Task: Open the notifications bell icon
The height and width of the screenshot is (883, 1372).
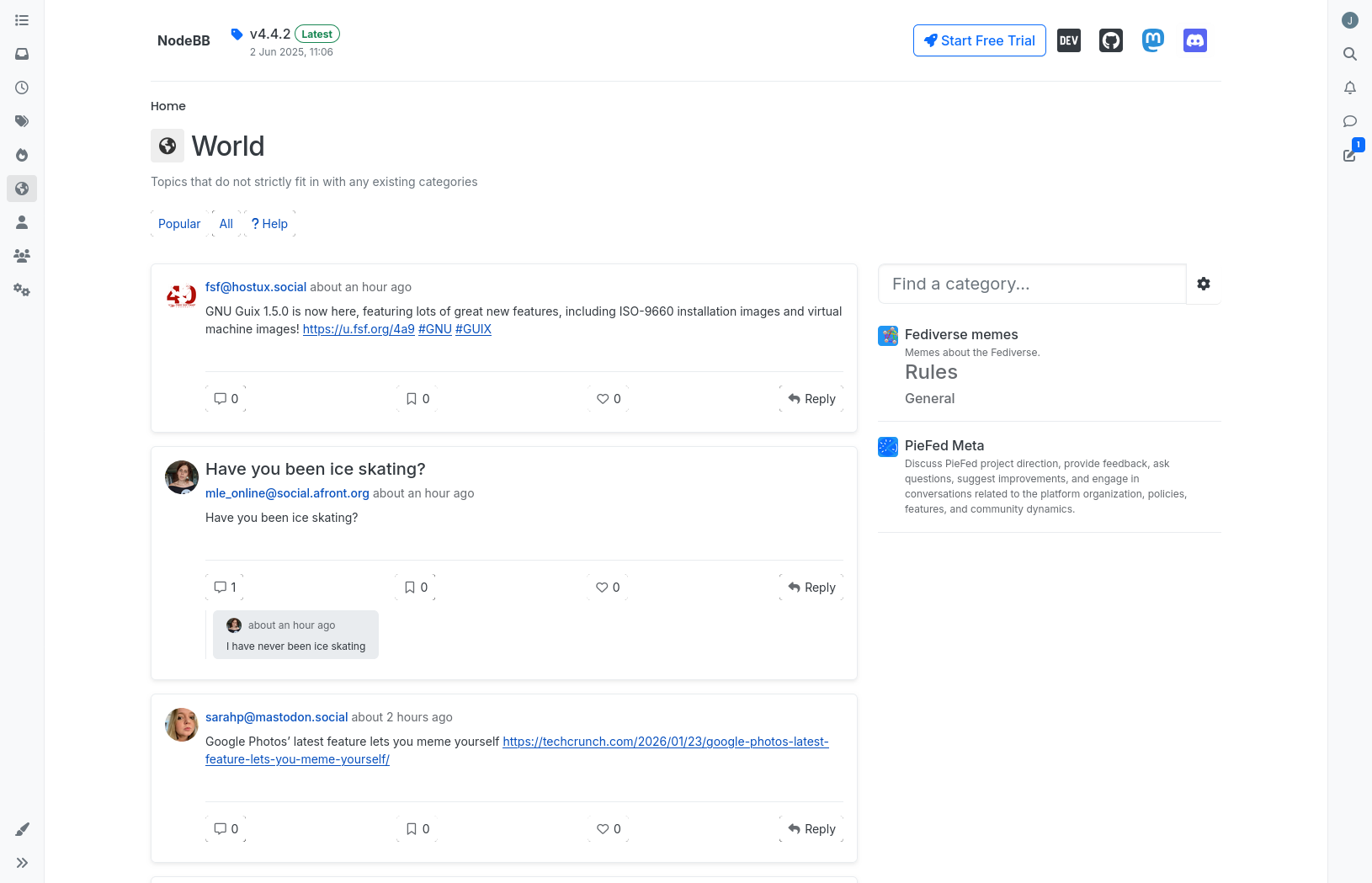Action: (1349, 88)
